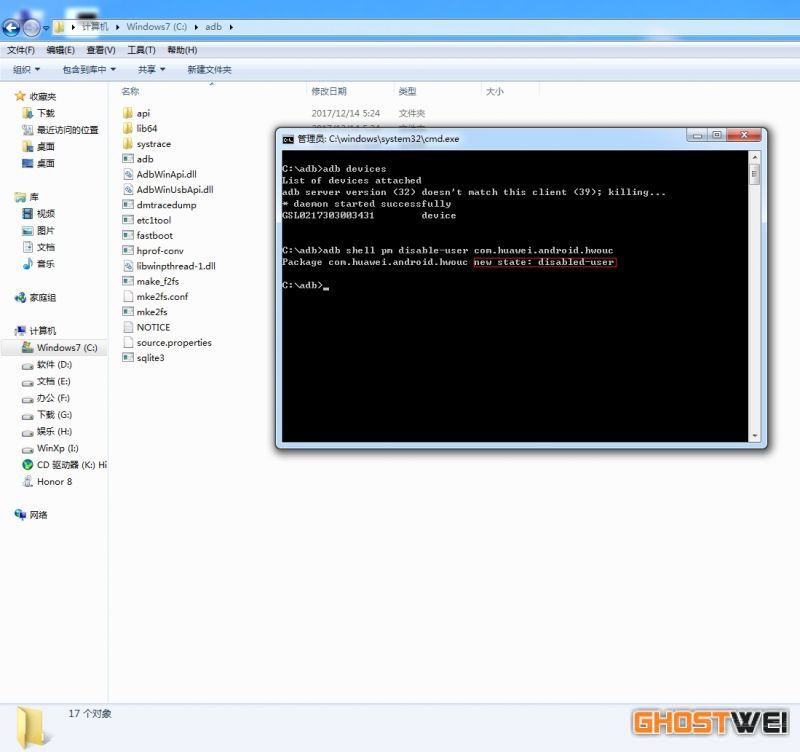Open the 工具(T) menu

[x=141, y=50]
